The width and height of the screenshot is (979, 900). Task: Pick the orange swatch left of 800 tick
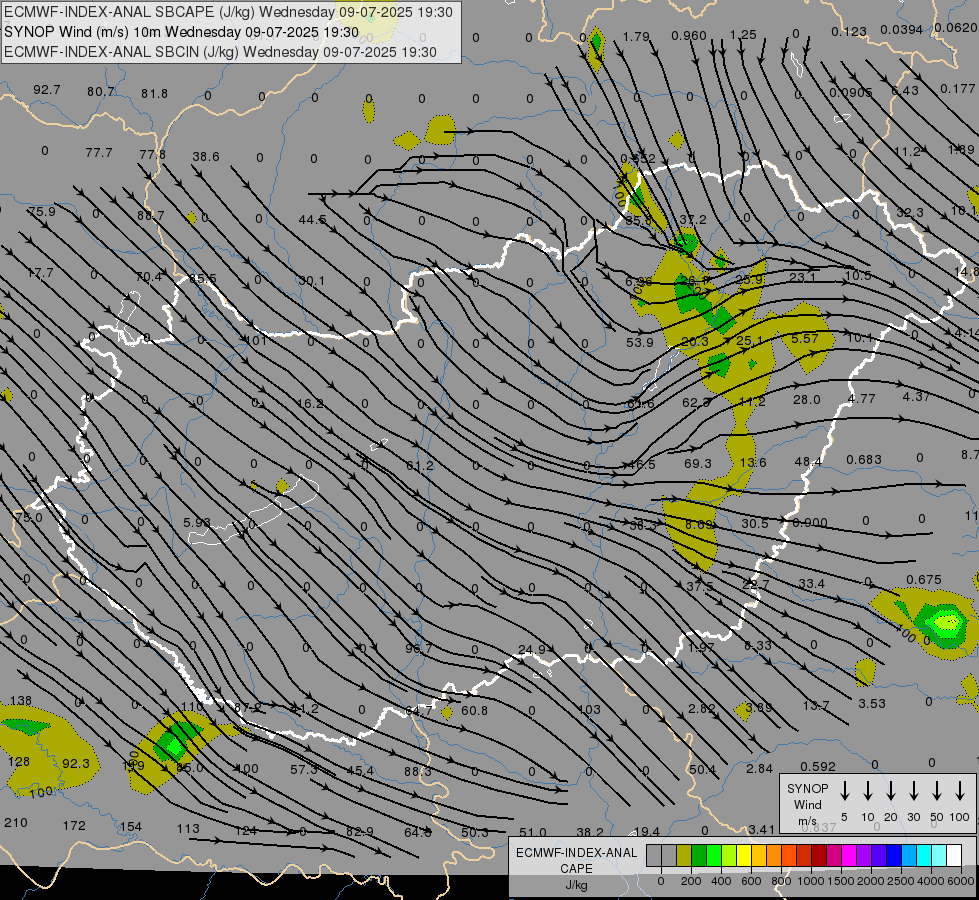coord(774,856)
